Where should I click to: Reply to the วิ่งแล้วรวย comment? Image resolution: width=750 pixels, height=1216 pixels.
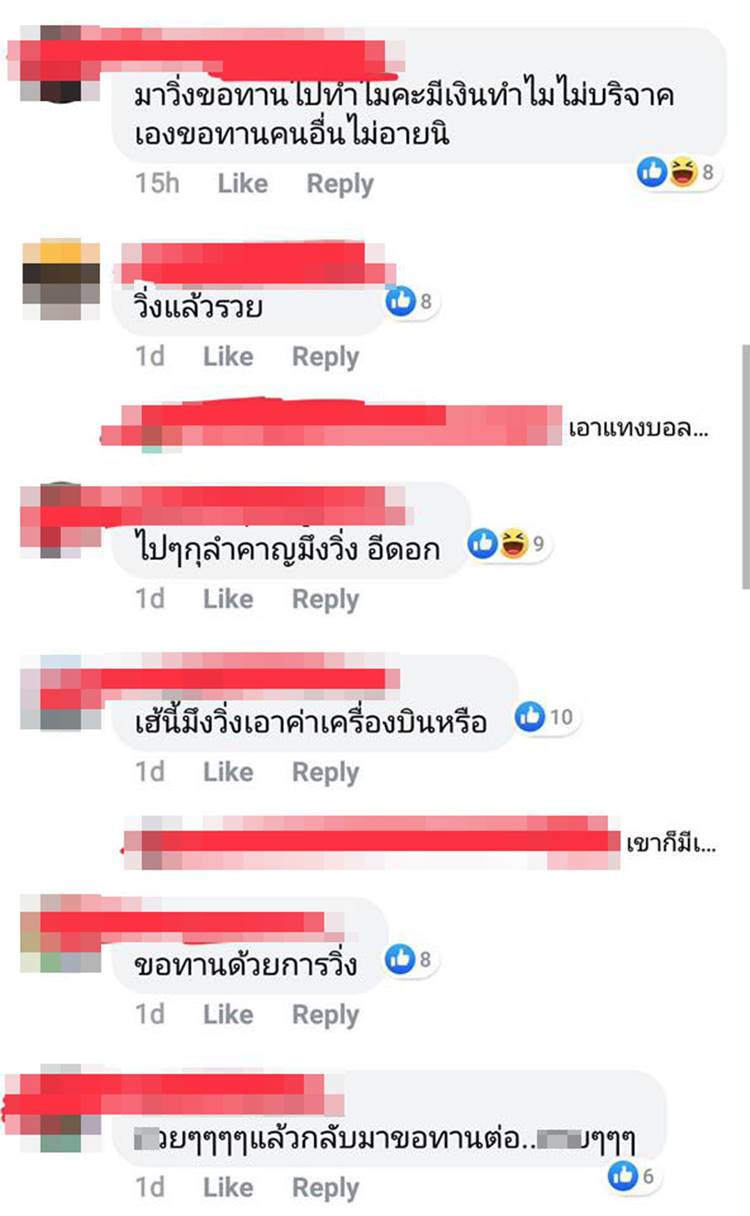(x=325, y=357)
